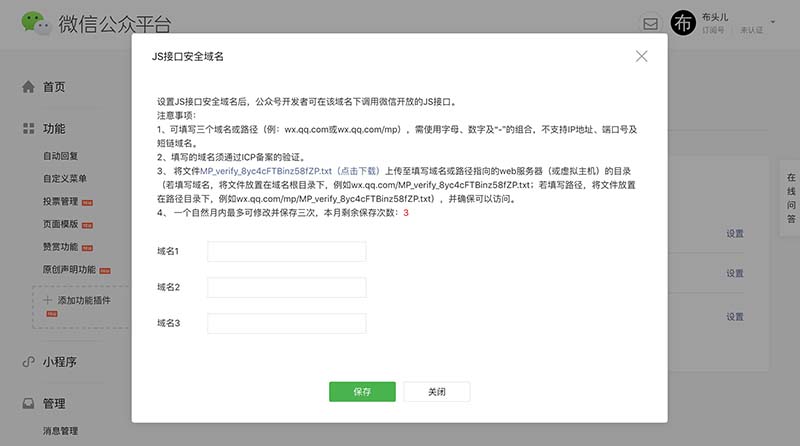This screenshot has width=800, height=446.
Task: Open 消息管理 in sidebar
Action: coord(61,431)
